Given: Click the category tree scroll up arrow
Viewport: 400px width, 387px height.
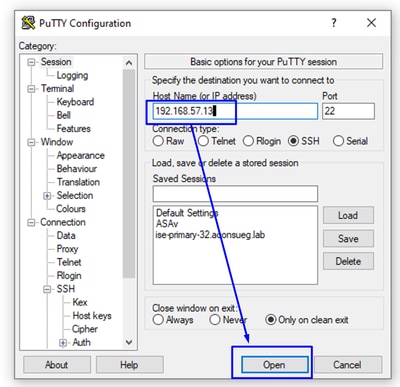Looking at the screenshot, I should point(129,63).
